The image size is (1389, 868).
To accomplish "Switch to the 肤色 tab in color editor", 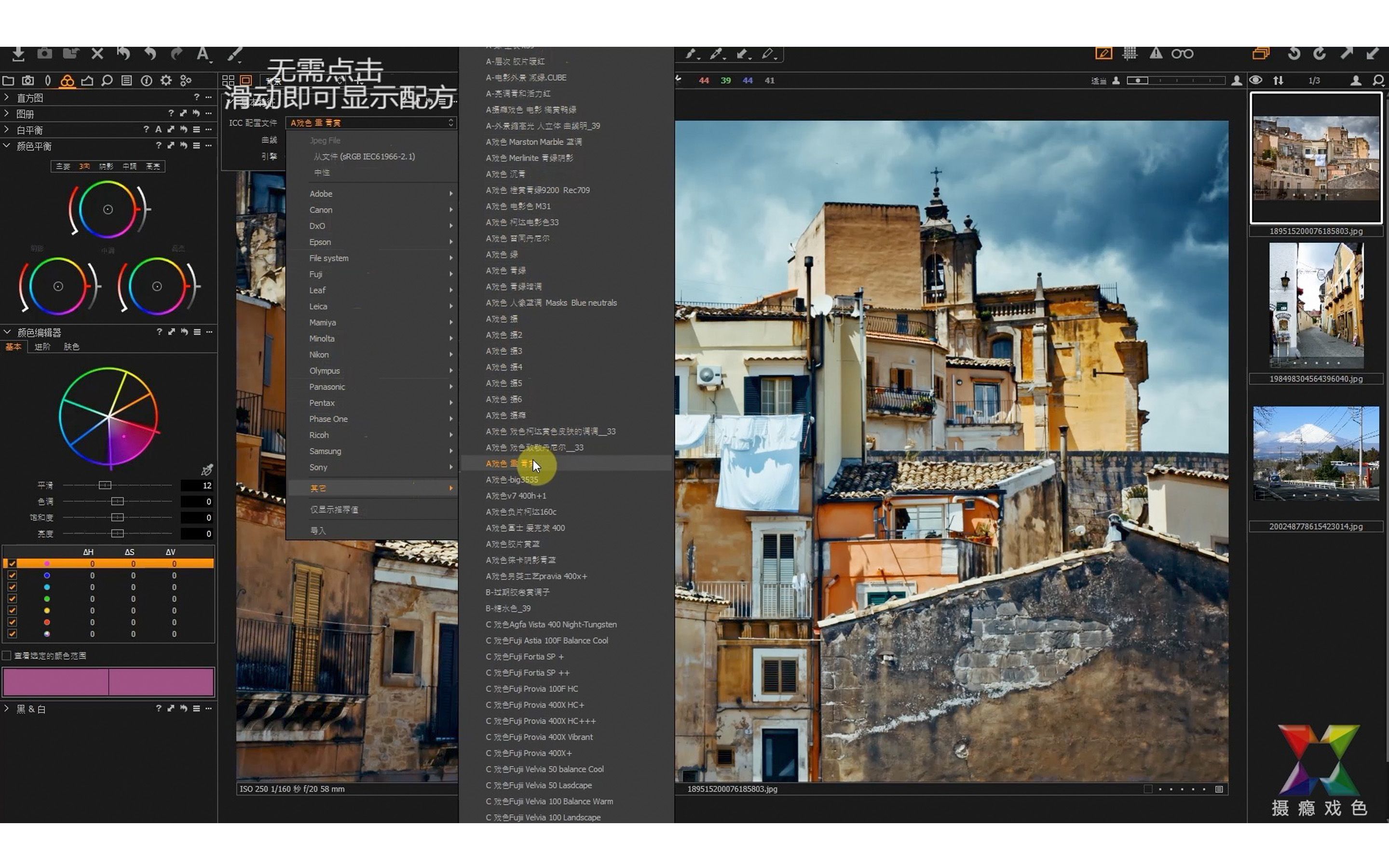I will click(72, 347).
